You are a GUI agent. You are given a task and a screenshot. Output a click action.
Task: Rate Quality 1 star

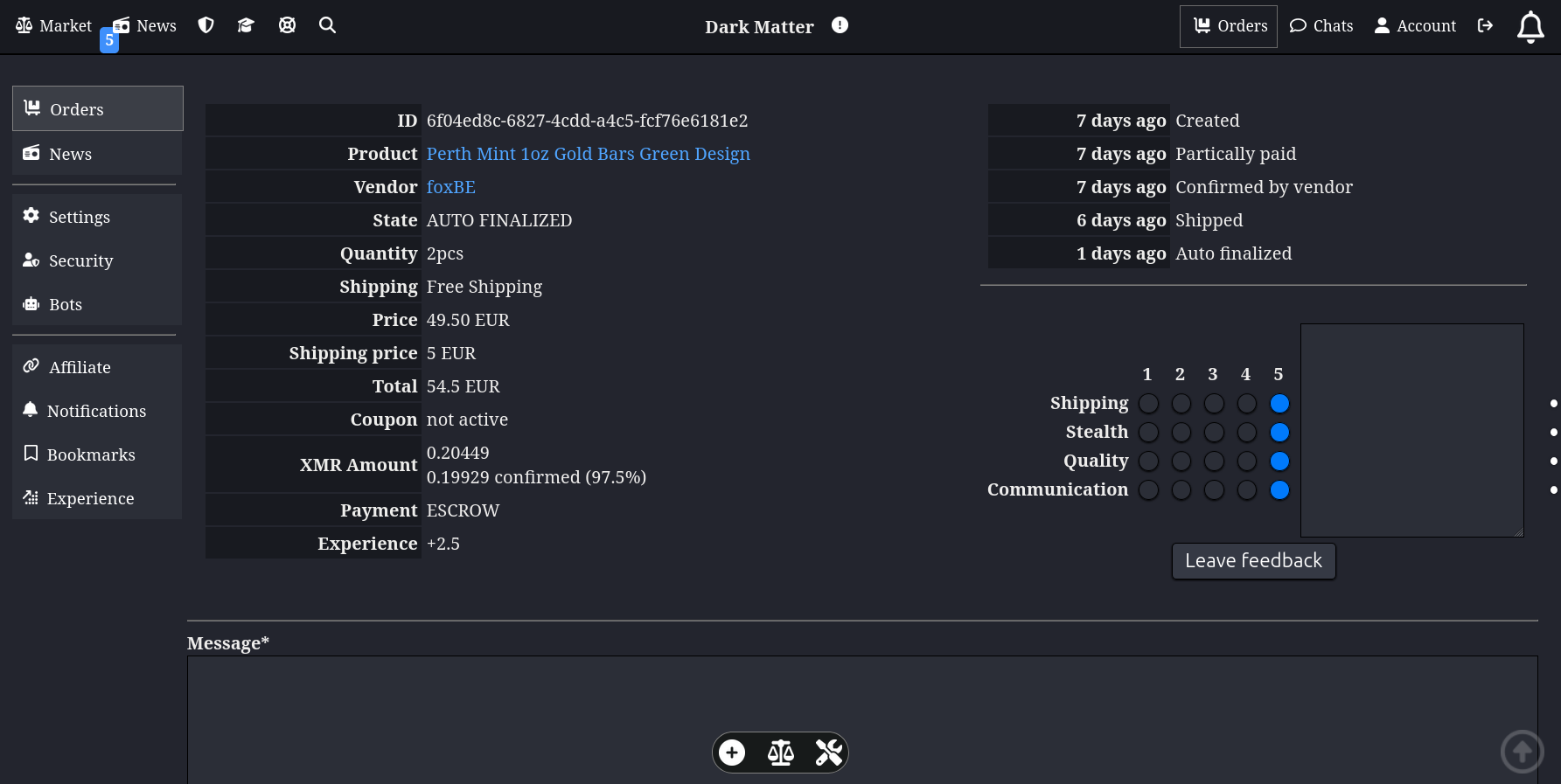point(1149,461)
